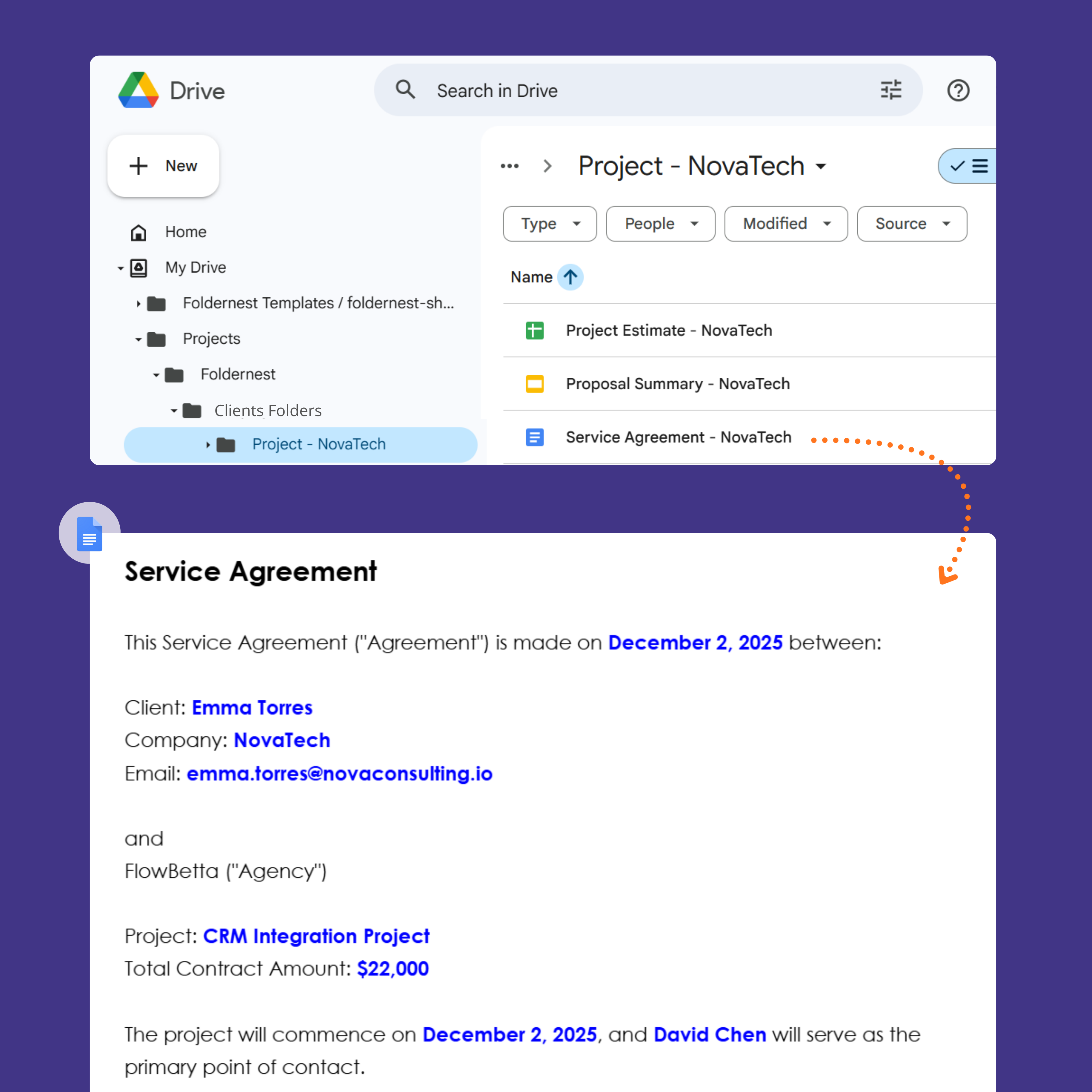The width and height of the screenshot is (1092, 1092).
Task: Expand the Project - NovaTech folder arrow
Action: pyautogui.click(x=207, y=445)
